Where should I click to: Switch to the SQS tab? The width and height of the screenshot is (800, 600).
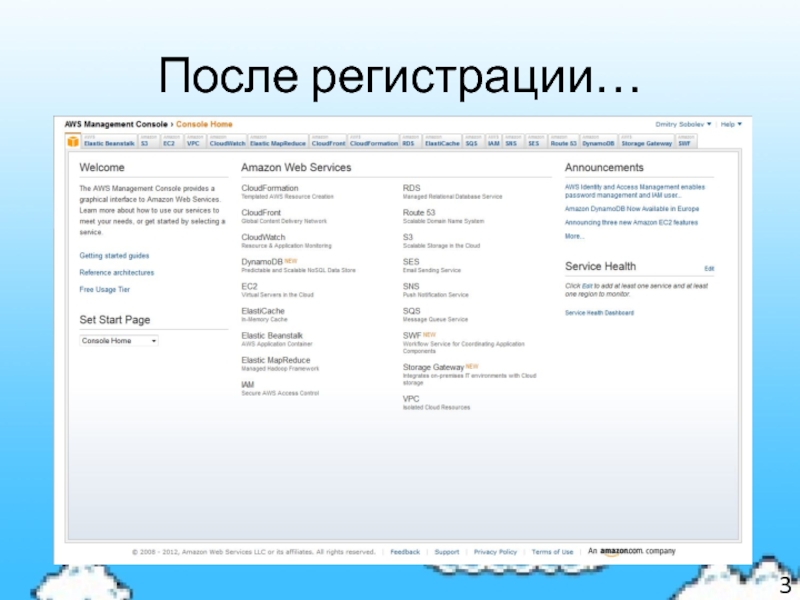[x=472, y=141]
